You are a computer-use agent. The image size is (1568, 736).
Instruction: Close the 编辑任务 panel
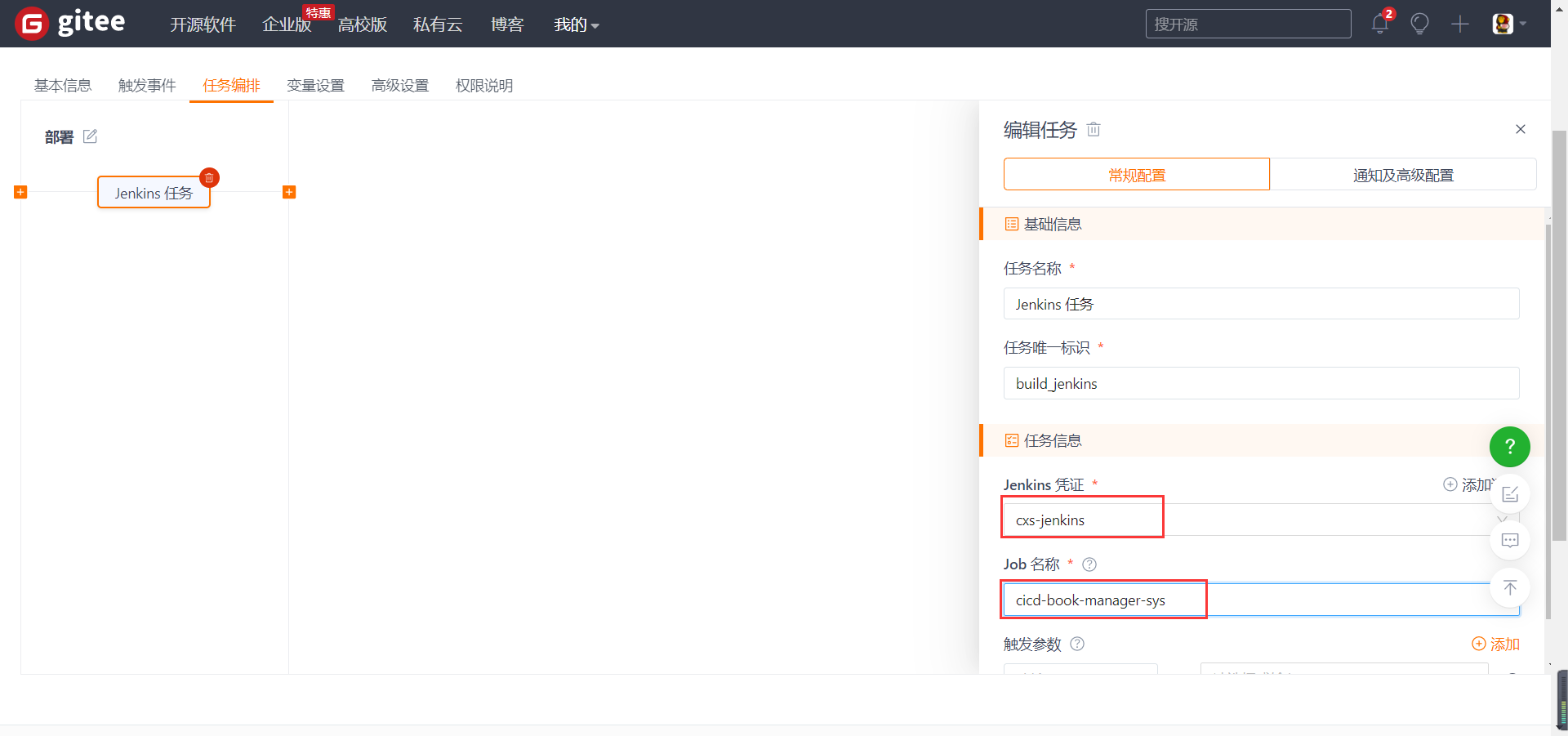coord(1521,129)
